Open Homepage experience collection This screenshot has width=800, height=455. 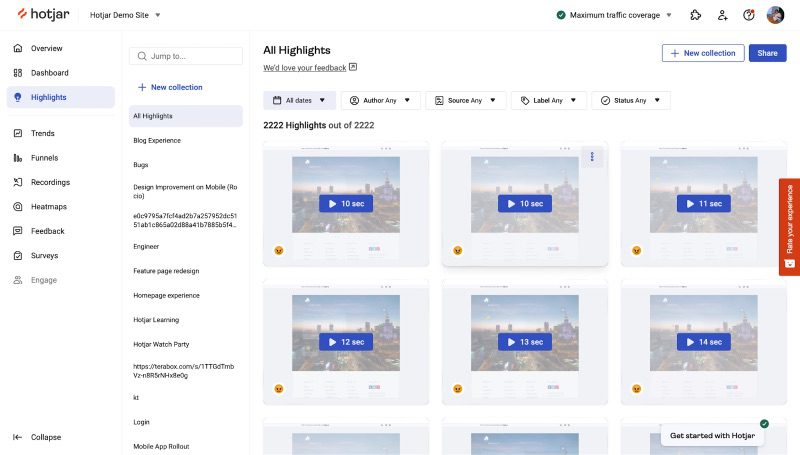[x=186, y=295]
